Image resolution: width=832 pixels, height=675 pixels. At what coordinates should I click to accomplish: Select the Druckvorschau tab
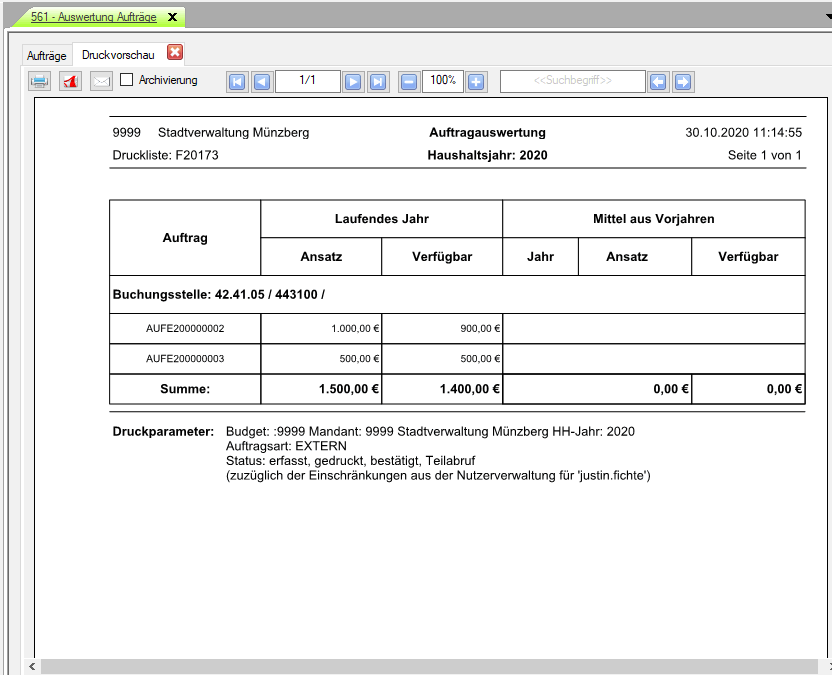[x=118, y=54]
